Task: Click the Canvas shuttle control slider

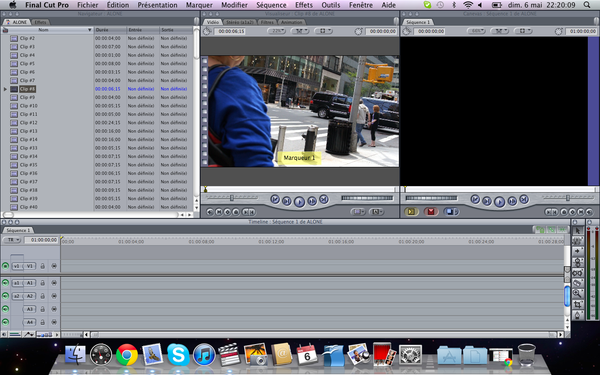Action: [x=568, y=198]
